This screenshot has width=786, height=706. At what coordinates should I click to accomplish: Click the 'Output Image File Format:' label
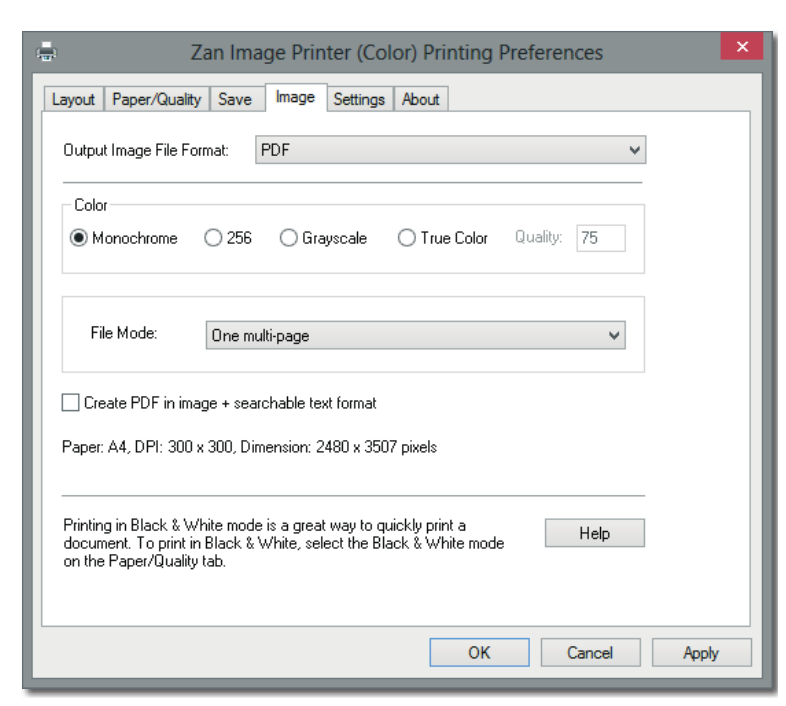[x=146, y=150]
